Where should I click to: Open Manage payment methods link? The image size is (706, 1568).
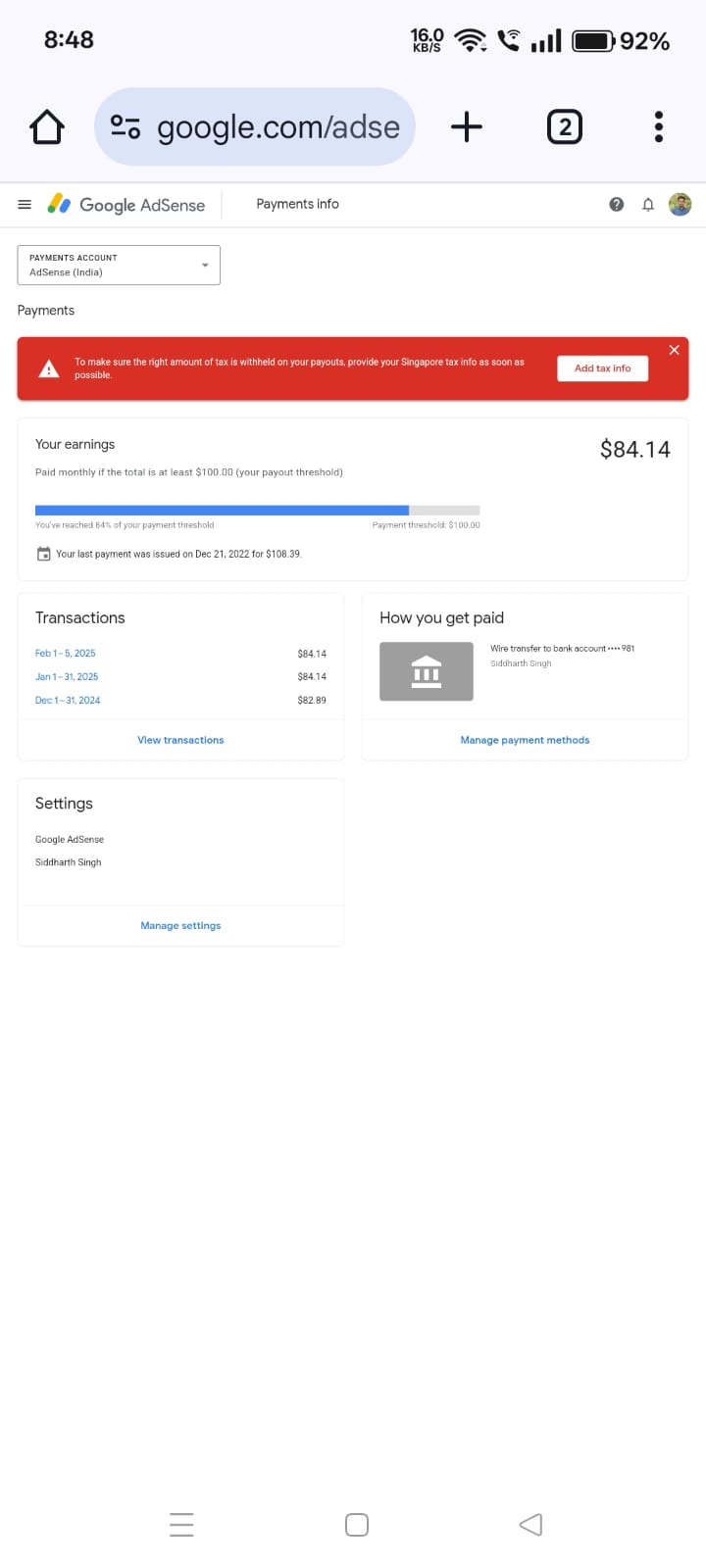525,740
